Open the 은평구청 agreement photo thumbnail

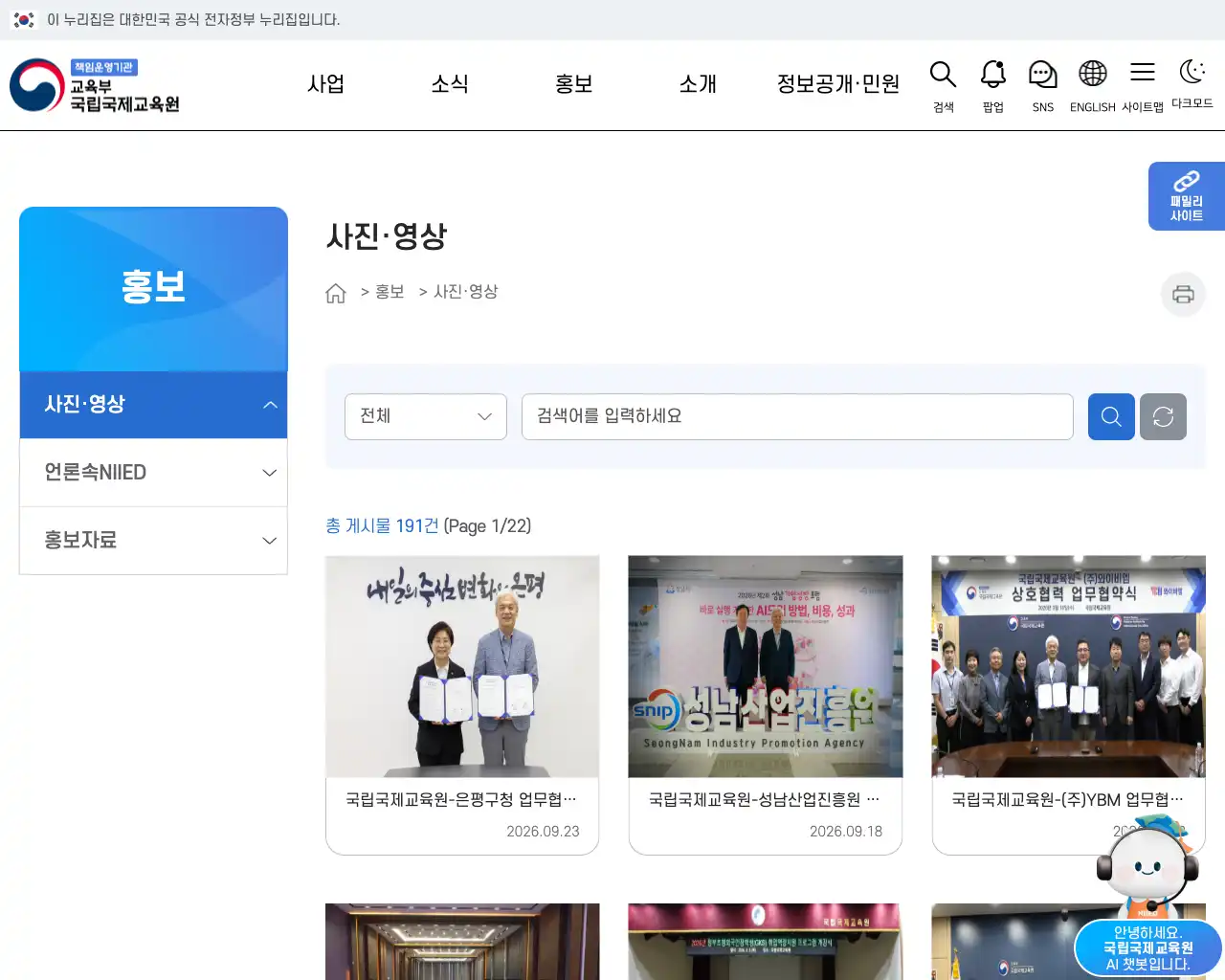[462, 667]
